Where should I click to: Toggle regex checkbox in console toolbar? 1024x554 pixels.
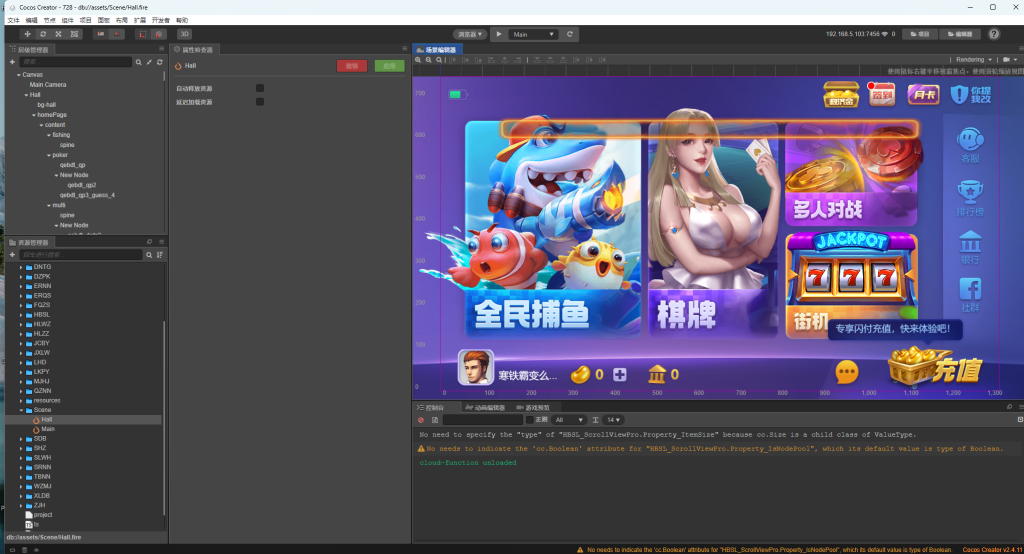530,420
